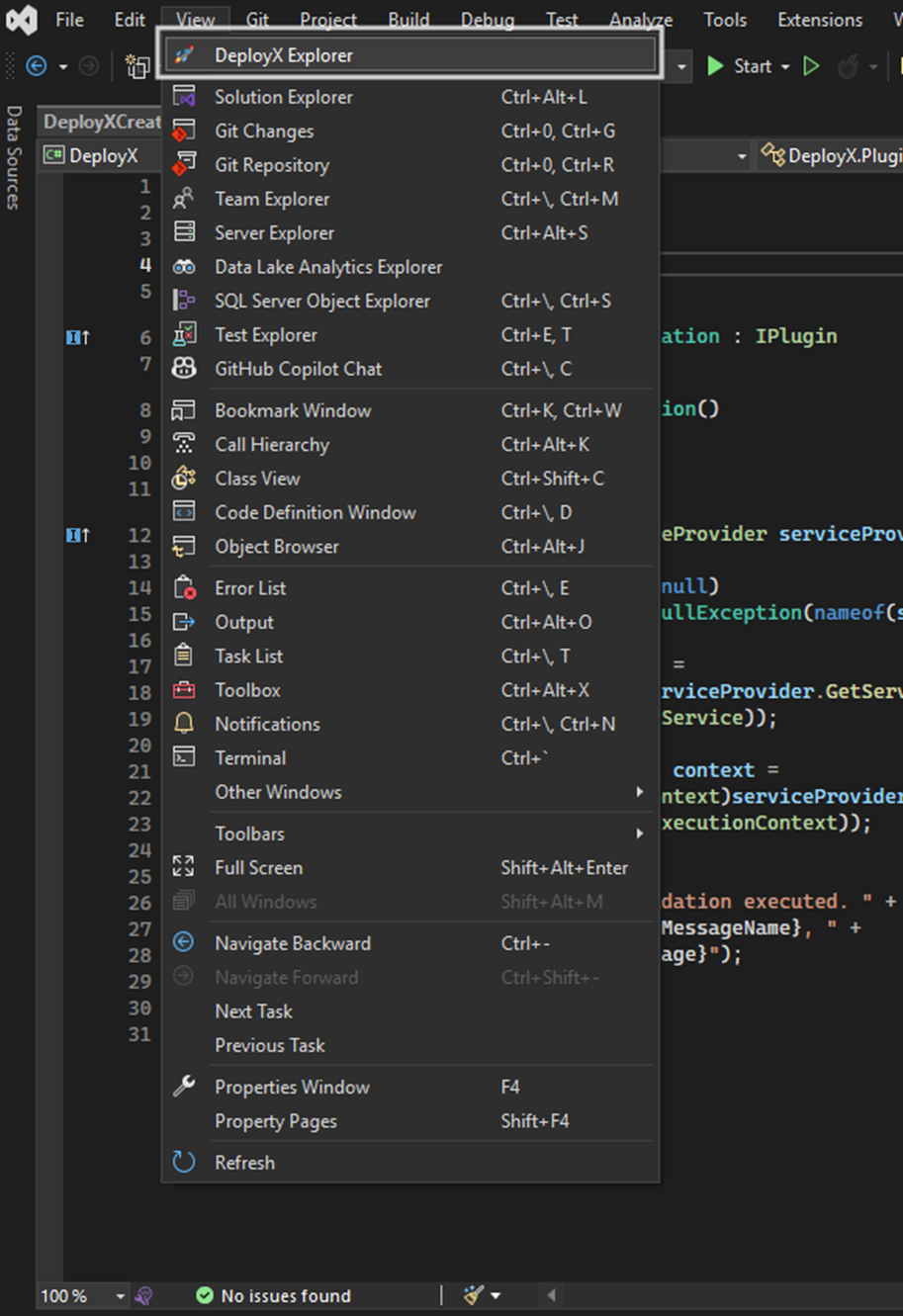
Task: Click the Toolbox icon
Action: (184, 690)
